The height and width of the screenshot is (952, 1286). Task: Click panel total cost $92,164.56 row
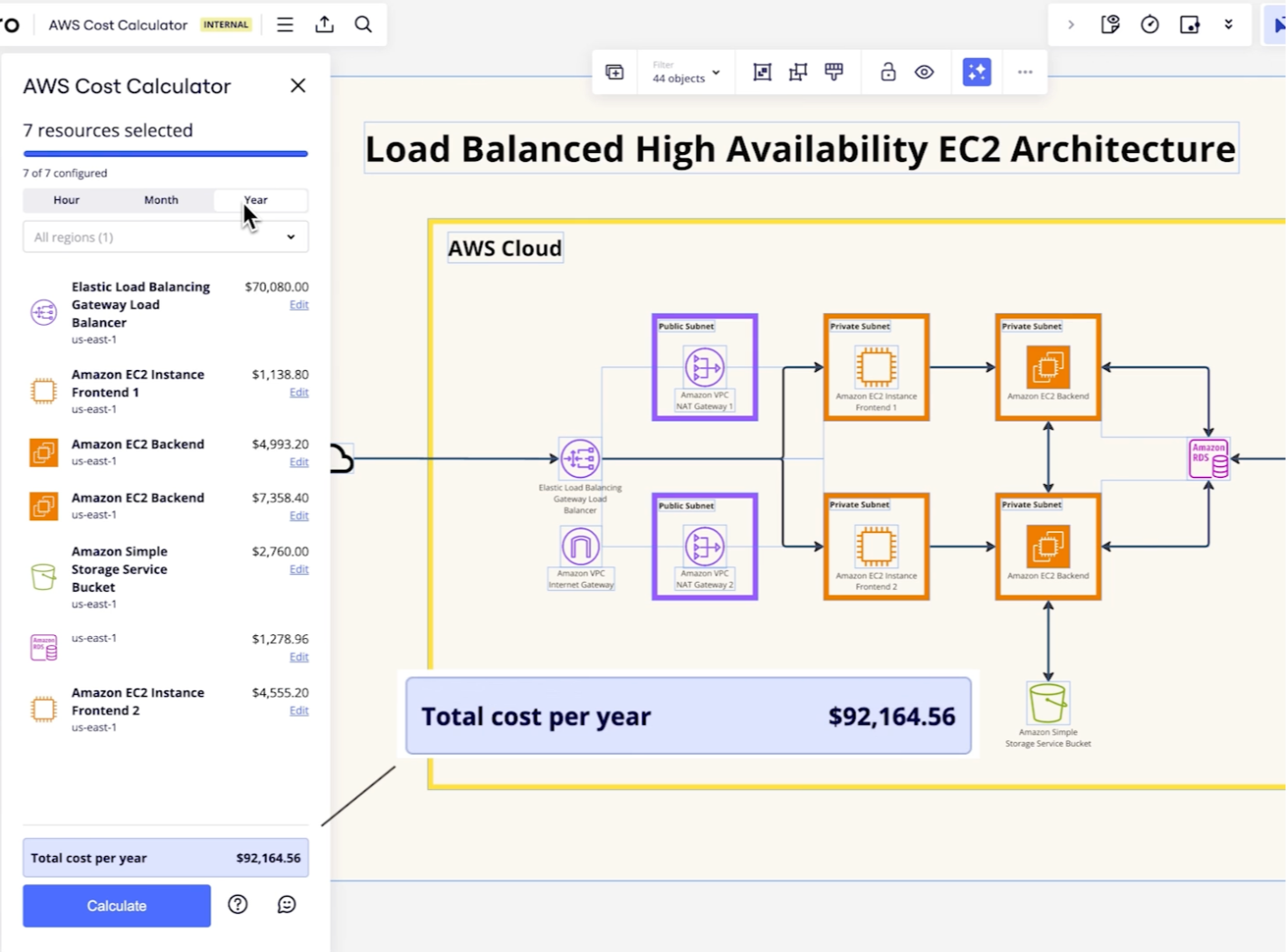click(166, 858)
